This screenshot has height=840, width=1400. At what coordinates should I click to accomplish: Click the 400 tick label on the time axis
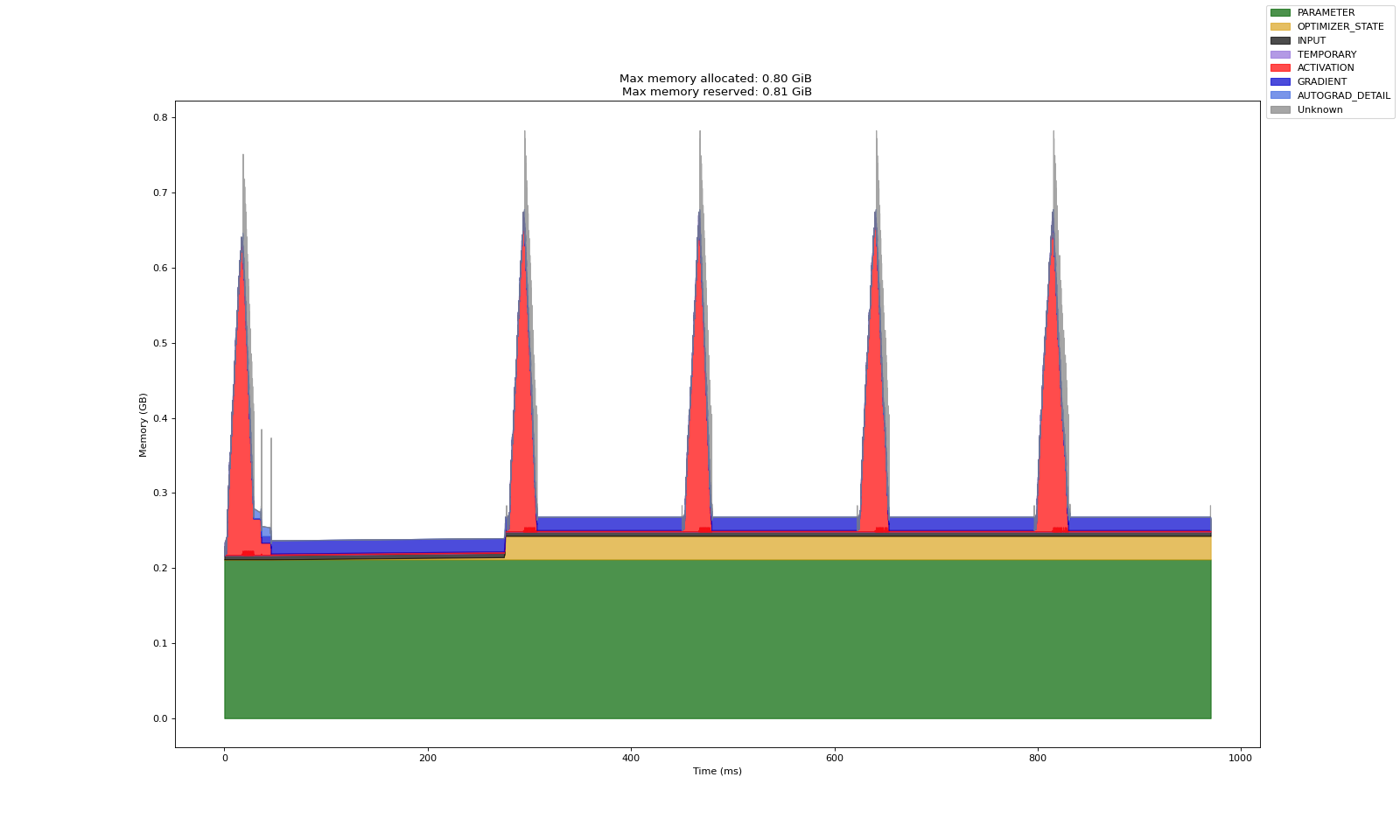click(x=631, y=758)
